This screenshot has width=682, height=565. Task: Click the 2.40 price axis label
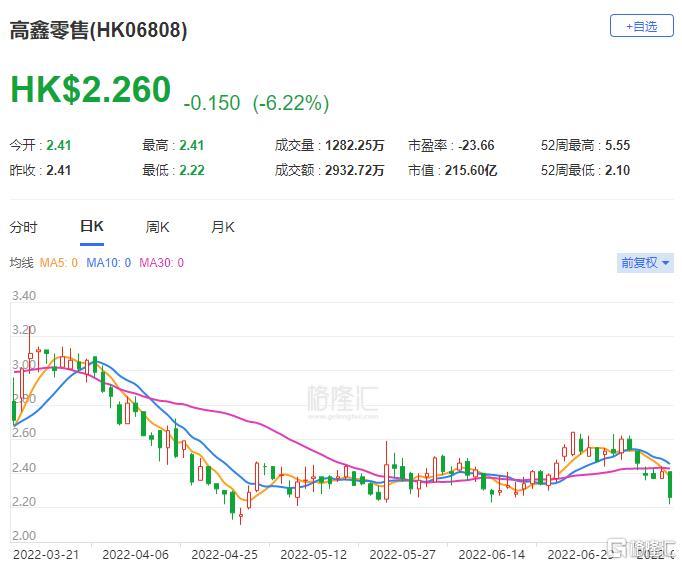tap(24, 468)
